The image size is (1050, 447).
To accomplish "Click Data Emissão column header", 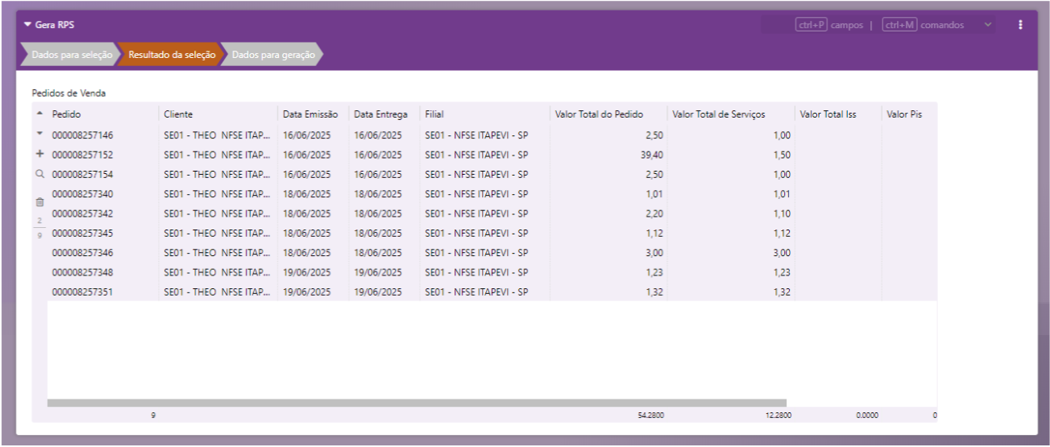I will pos(311,114).
